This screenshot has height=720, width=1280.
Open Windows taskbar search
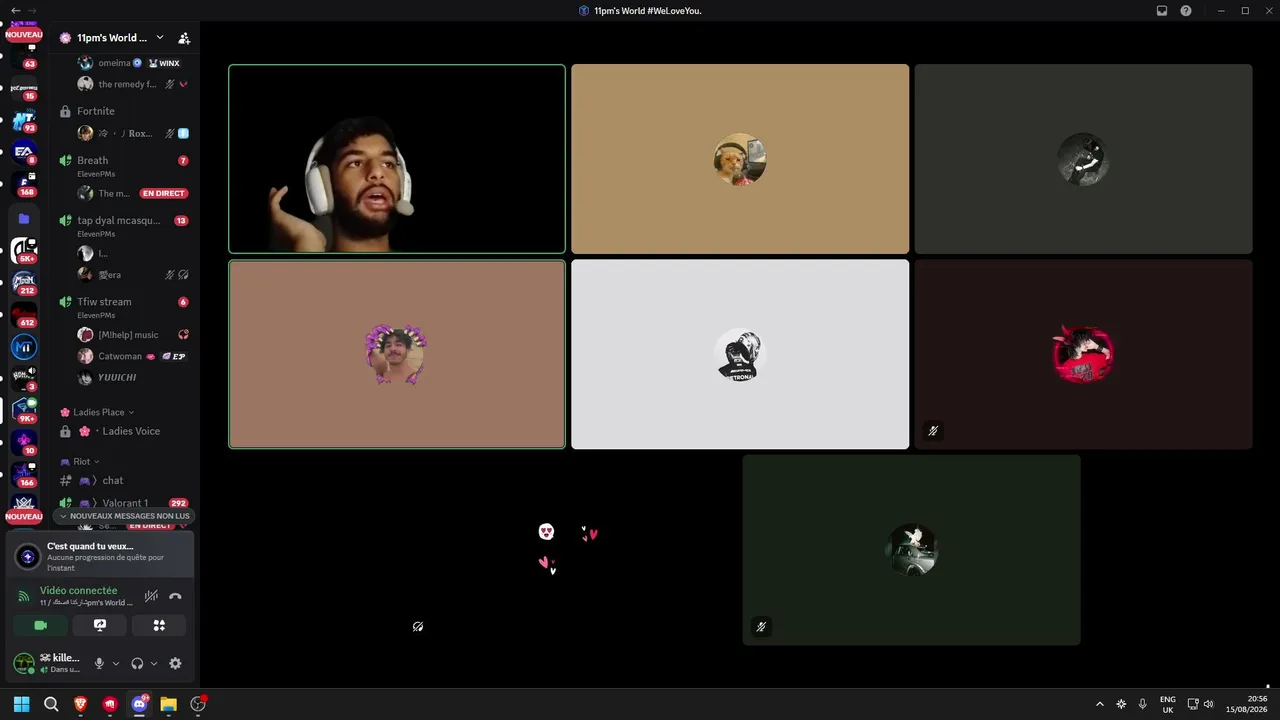51,704
